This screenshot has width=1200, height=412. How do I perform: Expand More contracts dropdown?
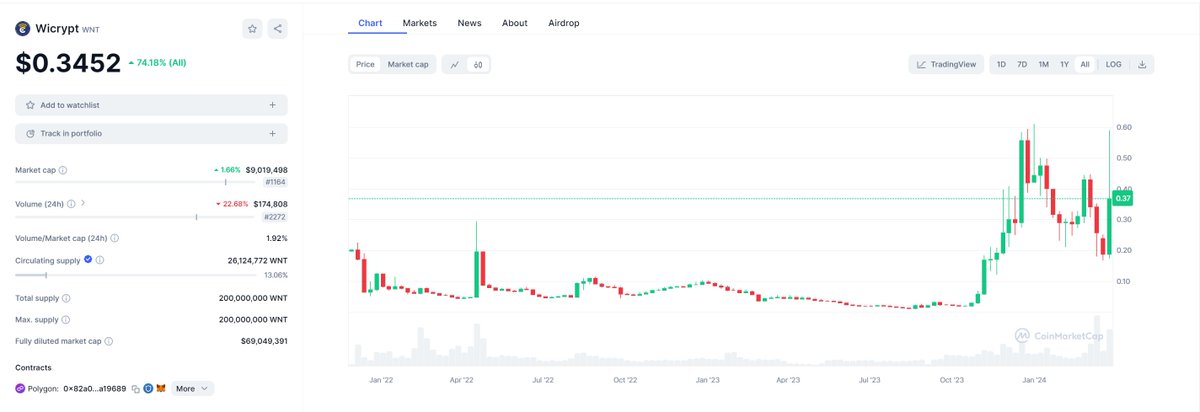tap(192, 388)
